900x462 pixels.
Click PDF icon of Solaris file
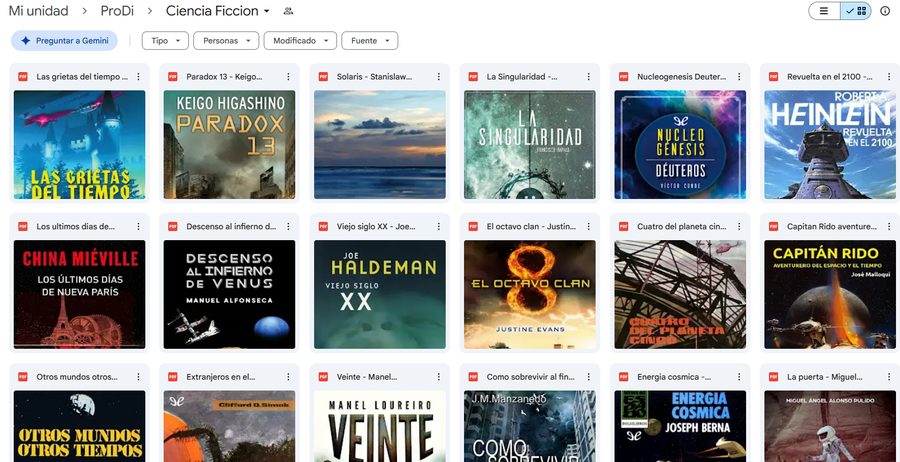323,77
